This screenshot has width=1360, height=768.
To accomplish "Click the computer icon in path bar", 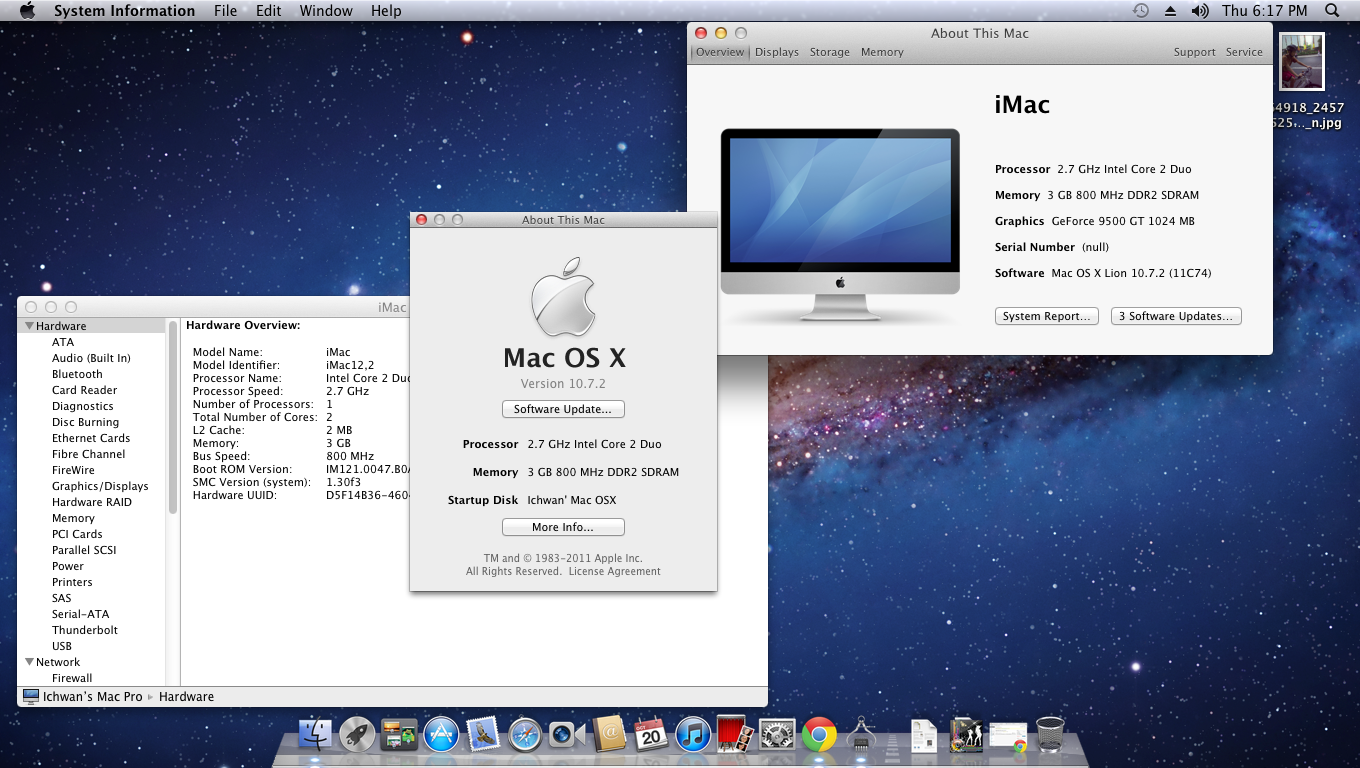I will click(x=31, y=696).
